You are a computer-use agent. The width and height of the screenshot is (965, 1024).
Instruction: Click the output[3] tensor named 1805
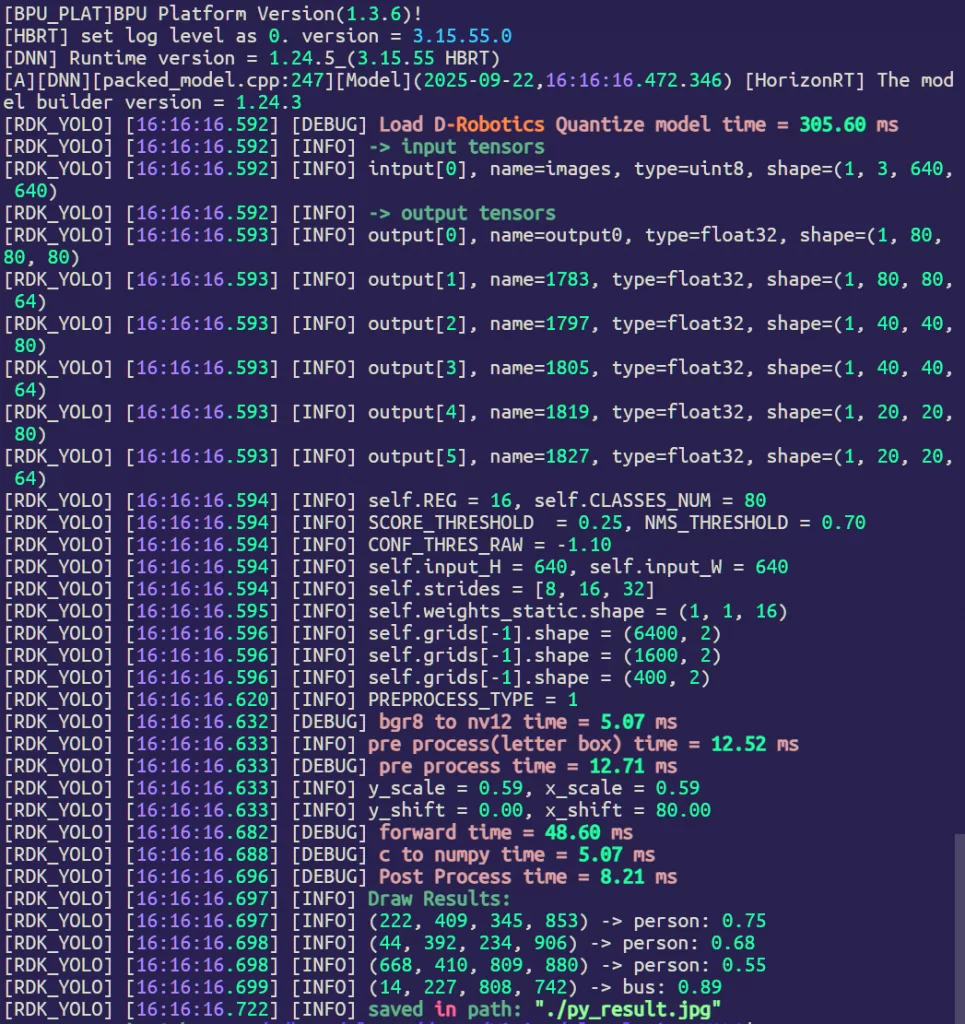568,368
